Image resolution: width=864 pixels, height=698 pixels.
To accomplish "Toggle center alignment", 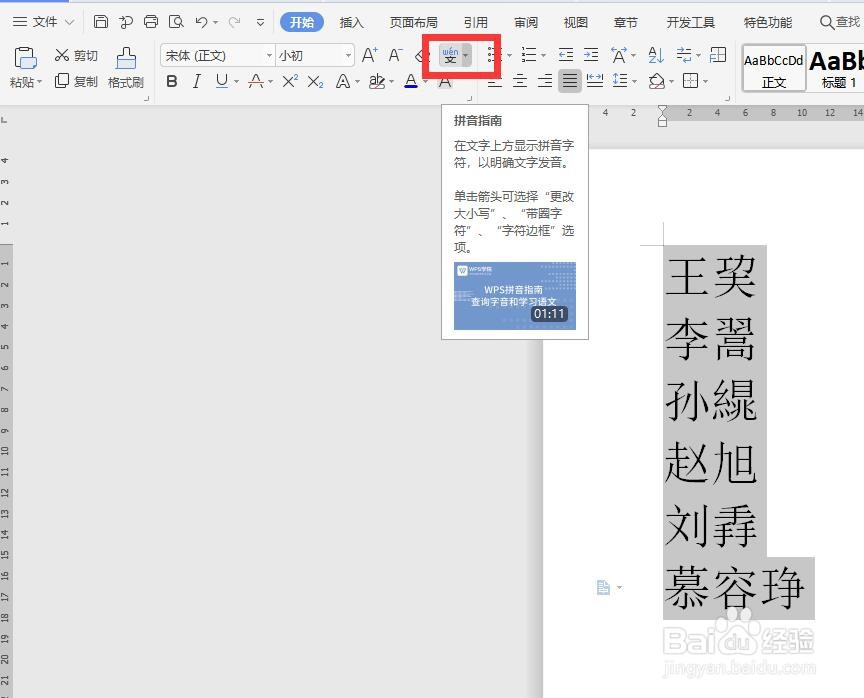I will (x=518, y=81).
